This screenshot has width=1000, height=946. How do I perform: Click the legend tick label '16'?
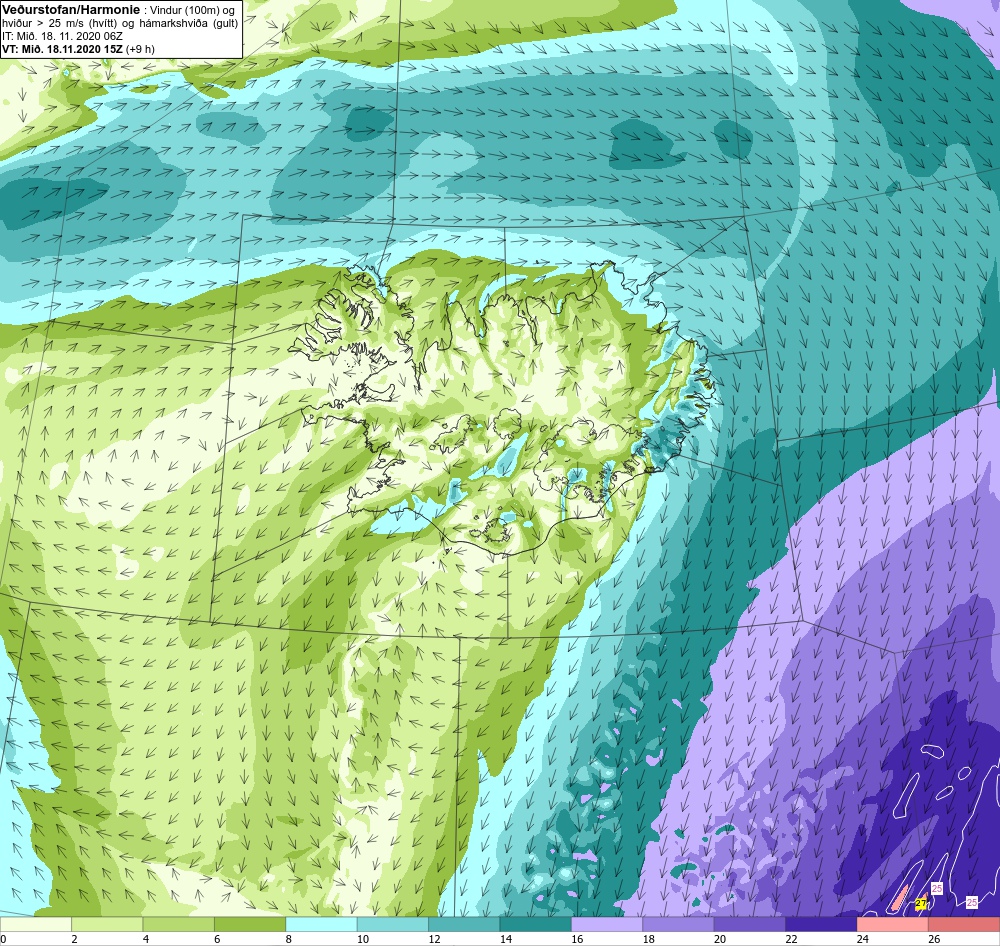click(577, 939)
